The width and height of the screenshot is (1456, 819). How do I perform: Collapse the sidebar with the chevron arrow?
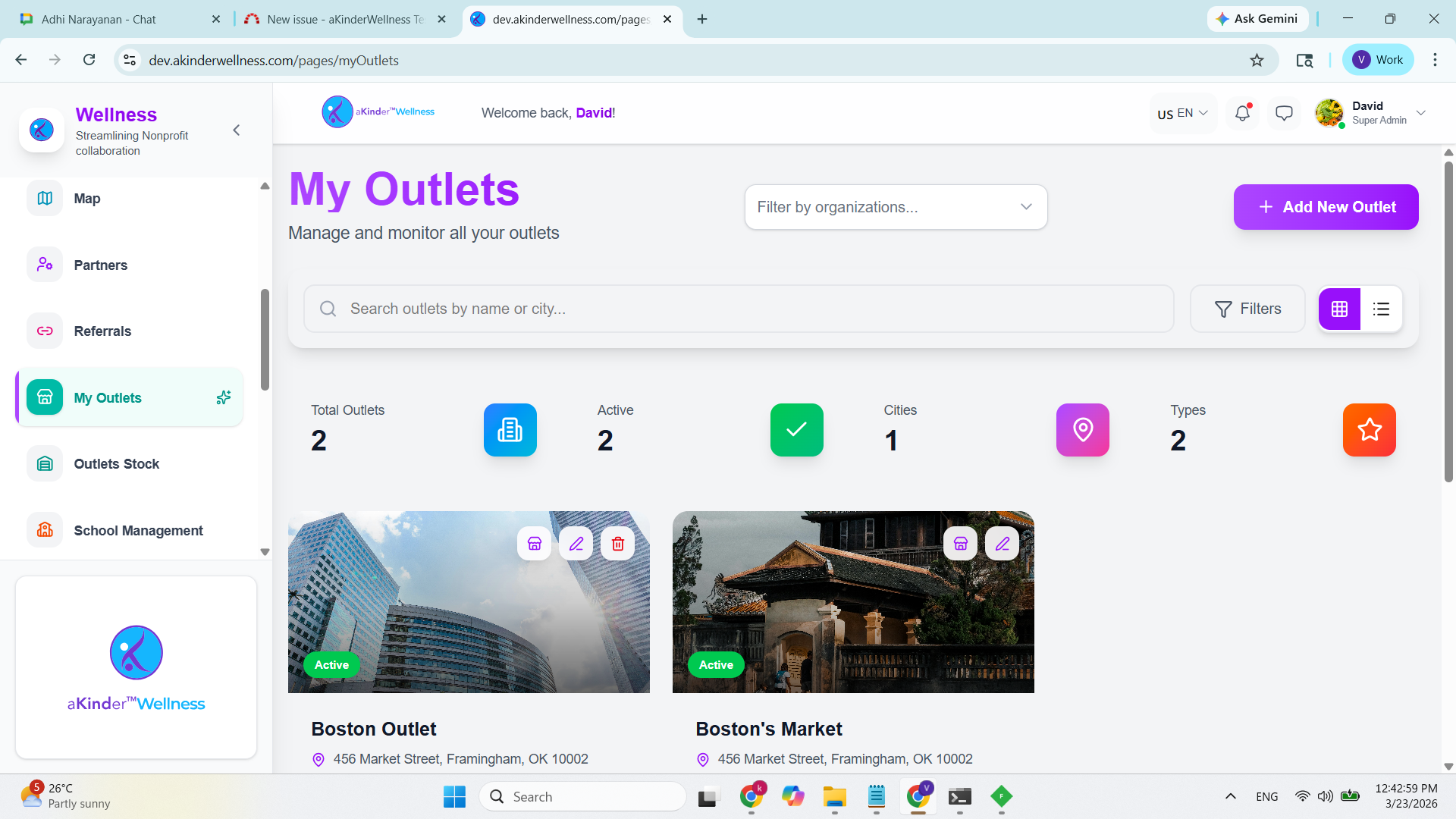[x=237, y=130]
